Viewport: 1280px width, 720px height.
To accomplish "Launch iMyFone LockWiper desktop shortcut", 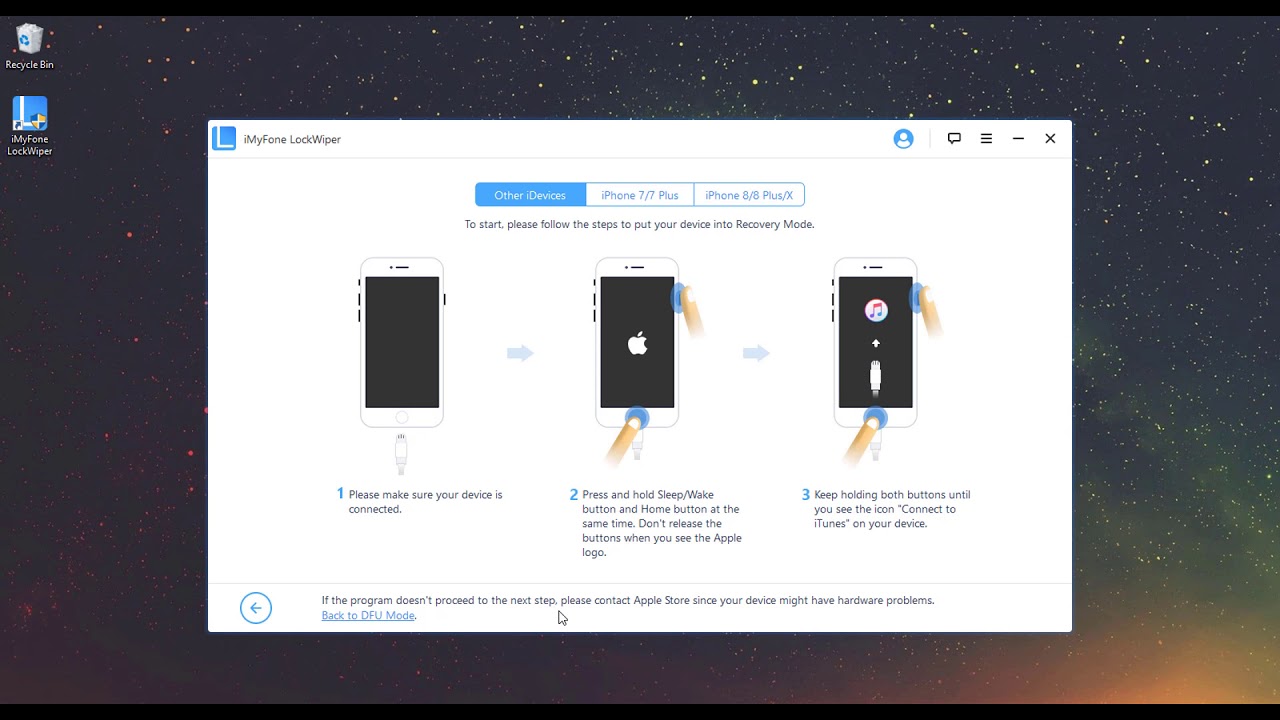I will tap(30, 126).
